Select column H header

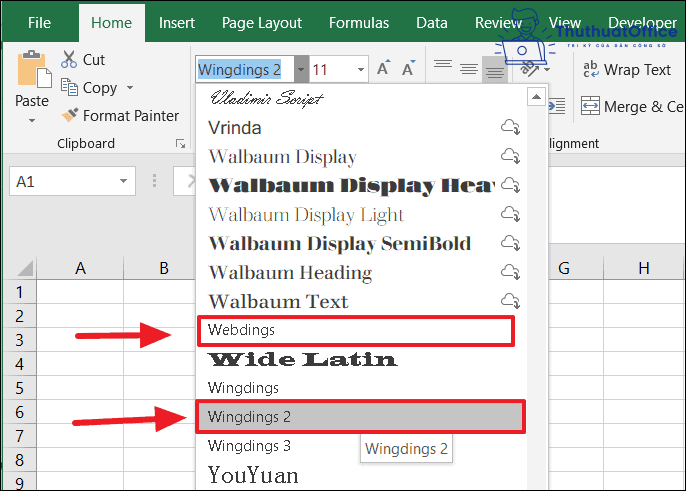point(644,268)
